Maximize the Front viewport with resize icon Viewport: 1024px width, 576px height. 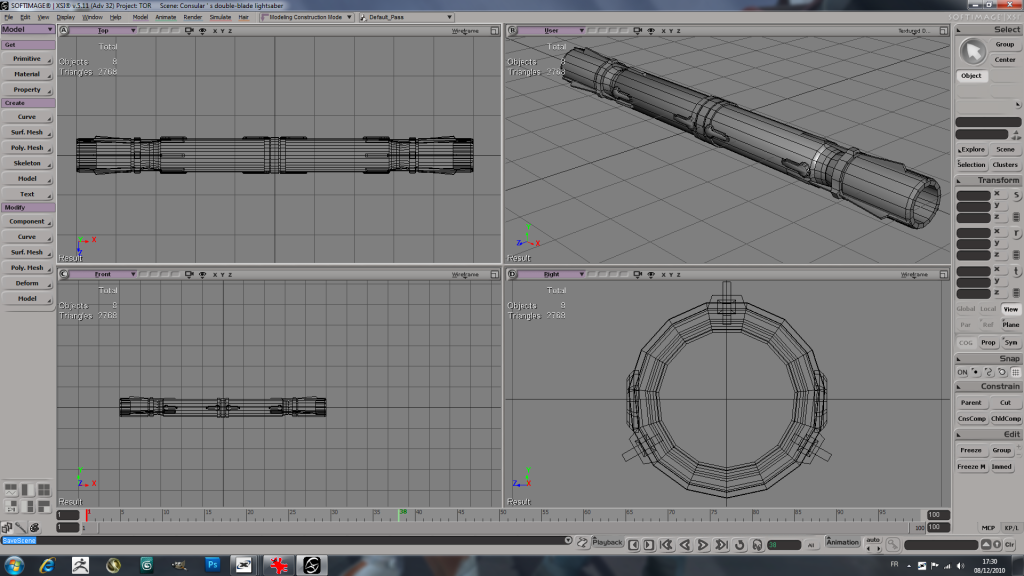coord(495,274)
